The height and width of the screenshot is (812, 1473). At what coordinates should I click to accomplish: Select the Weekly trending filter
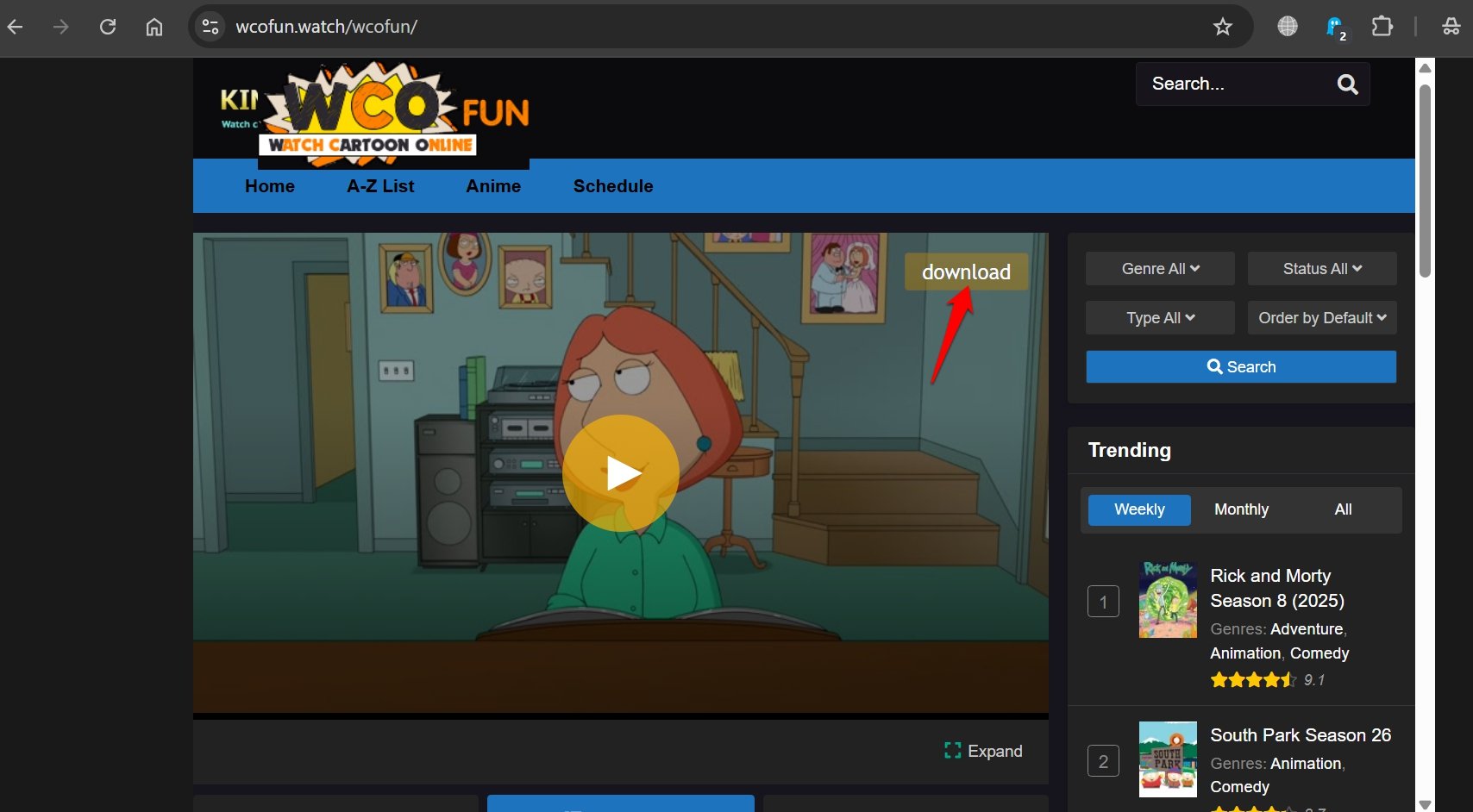pyautogui.click(x=1139, y=509)
